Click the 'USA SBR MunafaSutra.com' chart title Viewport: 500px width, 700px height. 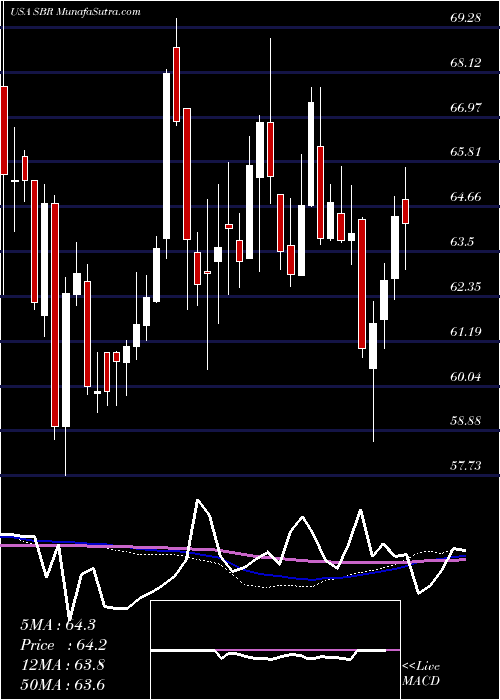pyautogui.click(x=75, y=11)
